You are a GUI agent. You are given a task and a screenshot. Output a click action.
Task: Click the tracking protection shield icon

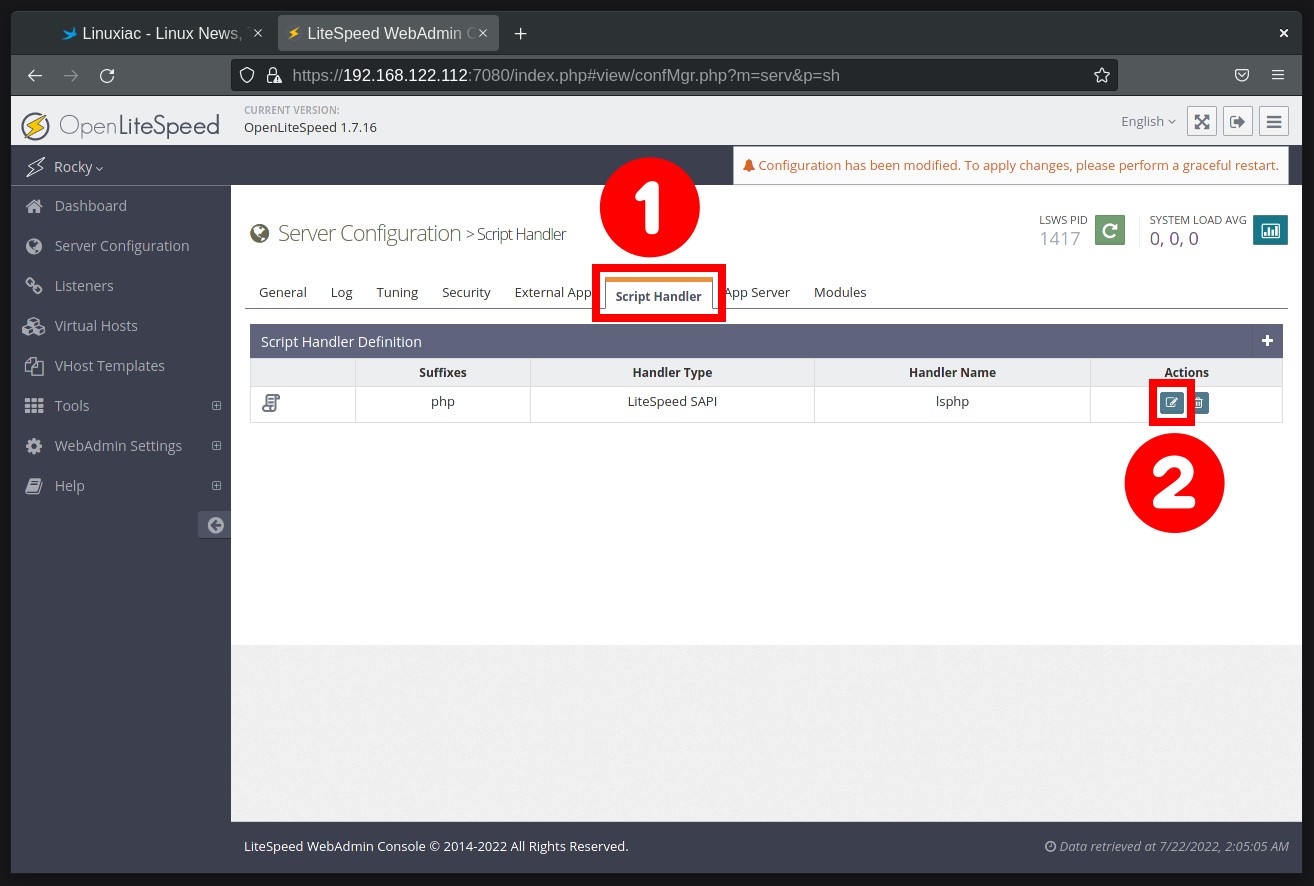(x=248, y=75)
